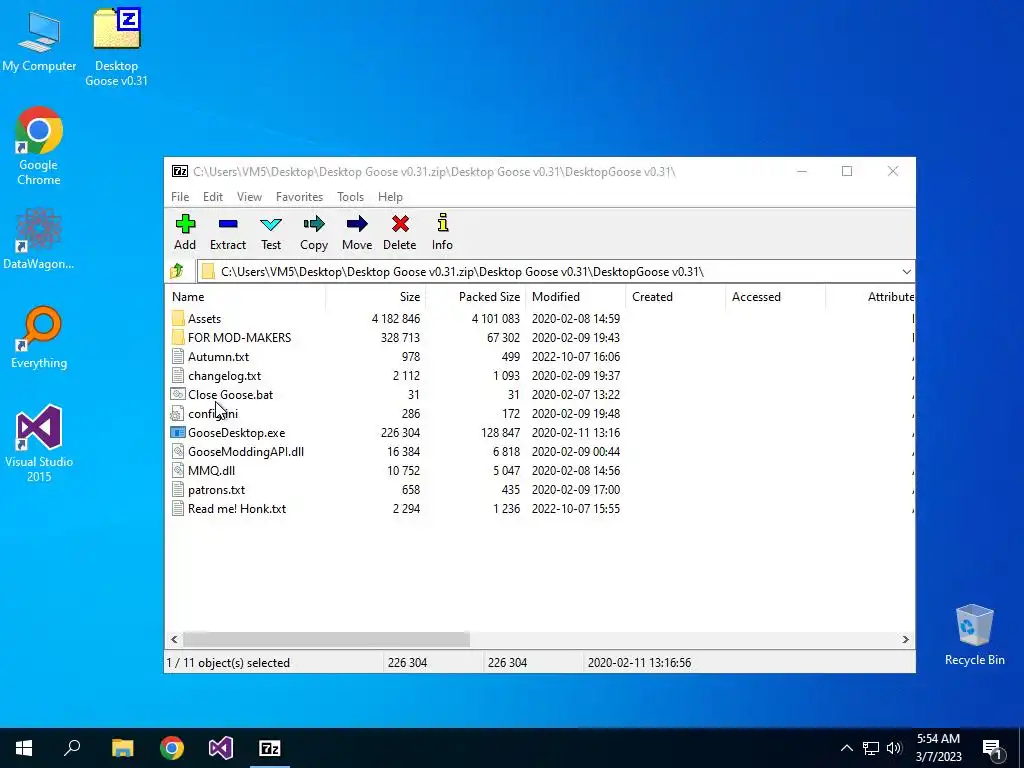Viewport: 1024px width, 768px height.
Task: Select the Everything search desktop shortcut
Action: pyautogui.click(x=39, y=338)
